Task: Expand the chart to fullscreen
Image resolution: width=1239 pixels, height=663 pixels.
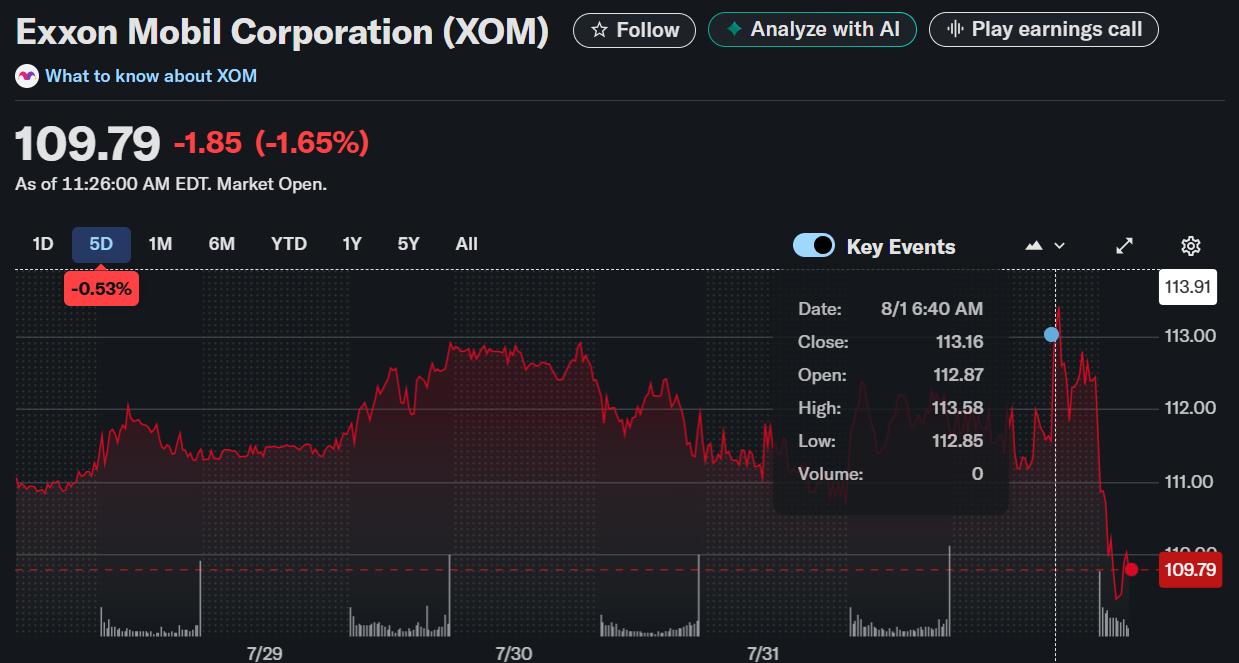Action: point(1124,245)
